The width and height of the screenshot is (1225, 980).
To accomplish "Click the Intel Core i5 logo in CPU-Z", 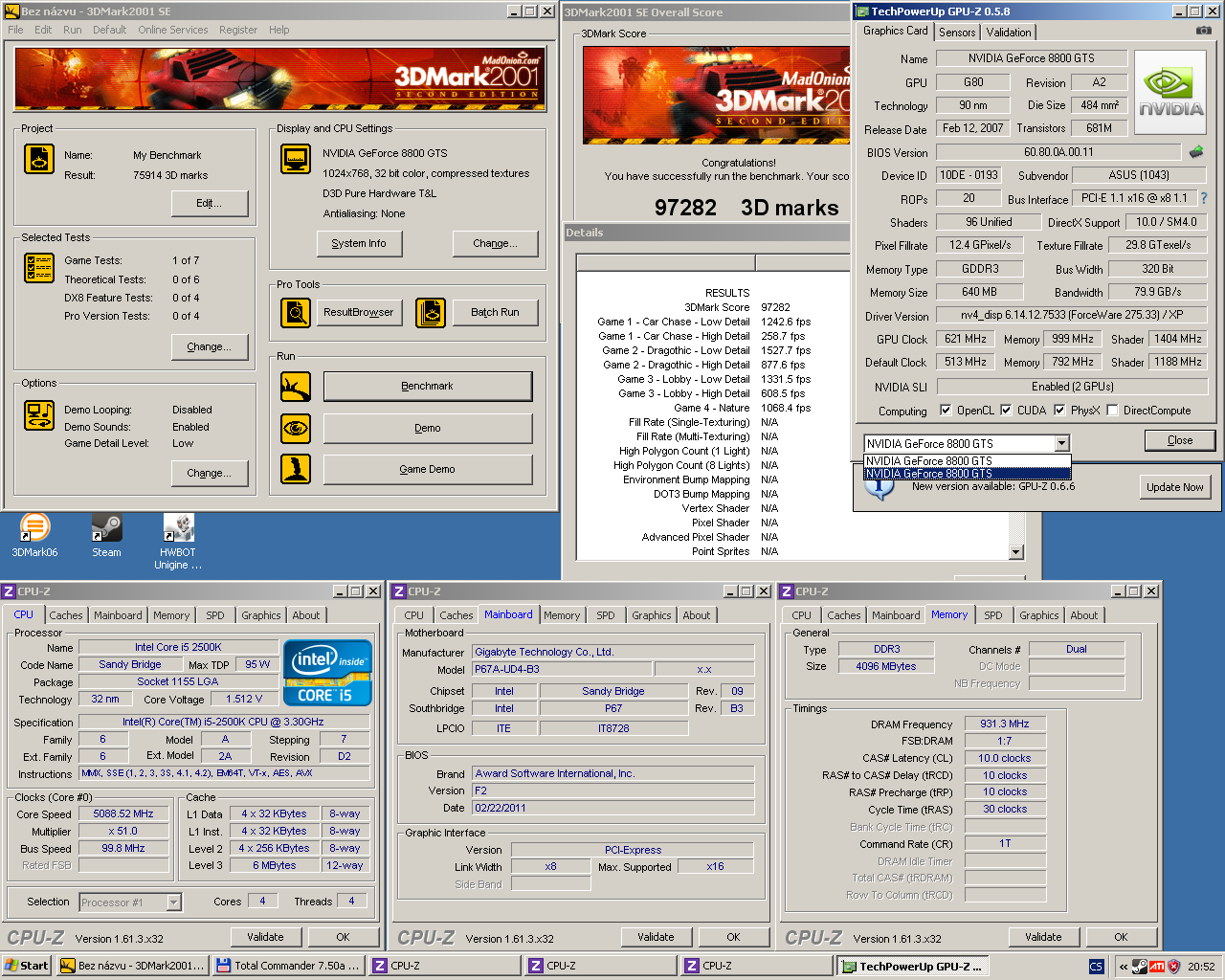I will pyautogui.click(x=327, y=674).
